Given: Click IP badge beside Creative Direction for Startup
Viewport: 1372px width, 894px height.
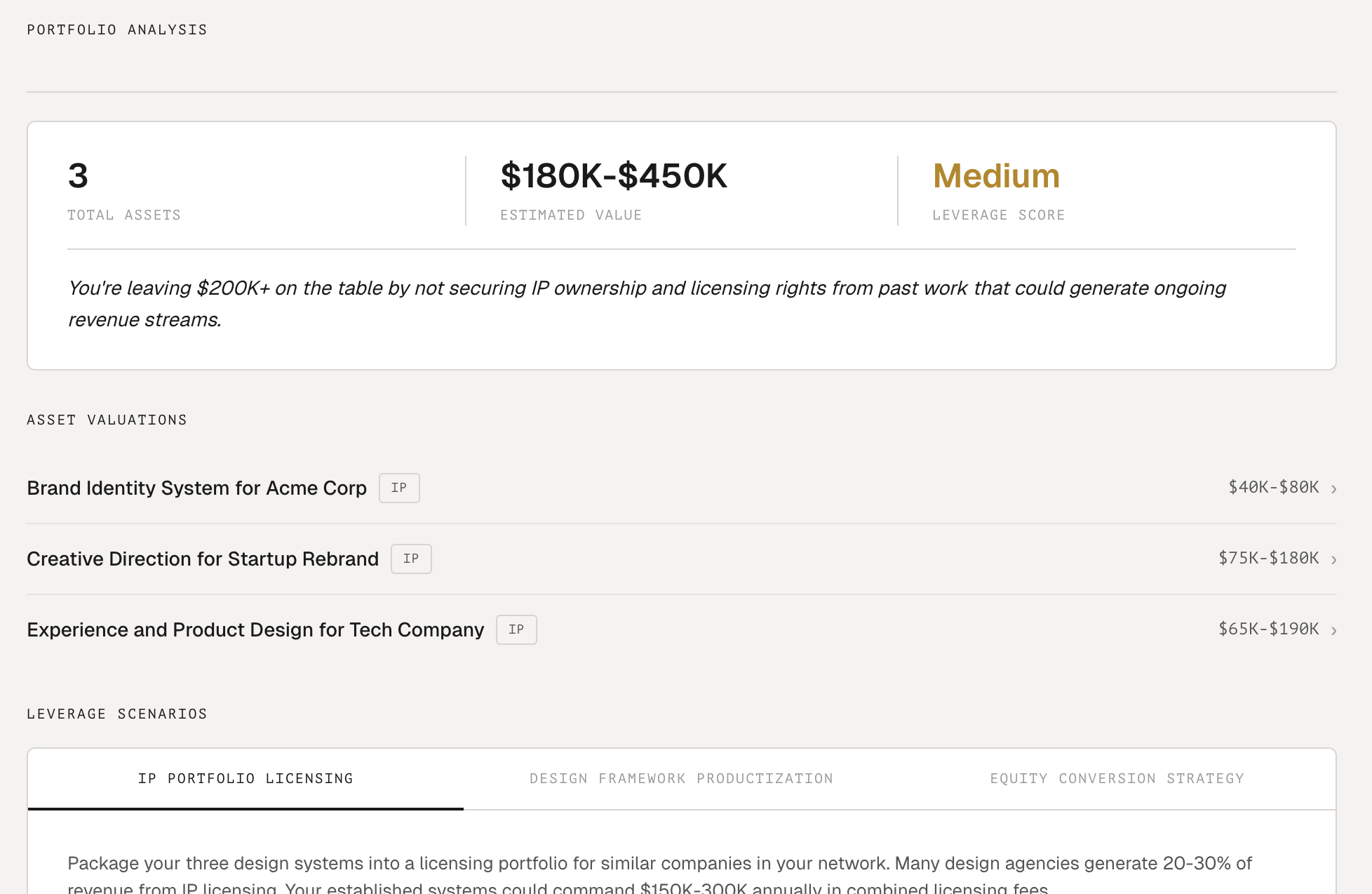Looking at the screenshot, I should [x=411, y=559].
